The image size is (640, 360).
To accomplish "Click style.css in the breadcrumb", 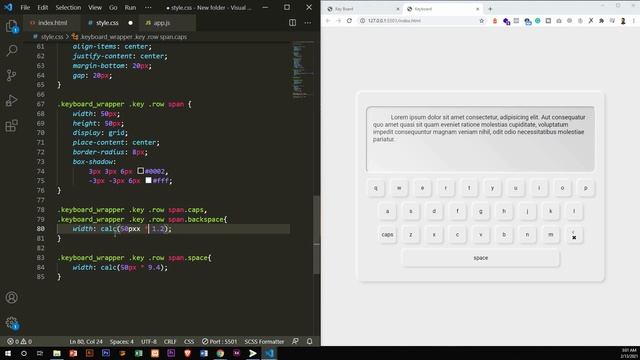I will point(52,37).
